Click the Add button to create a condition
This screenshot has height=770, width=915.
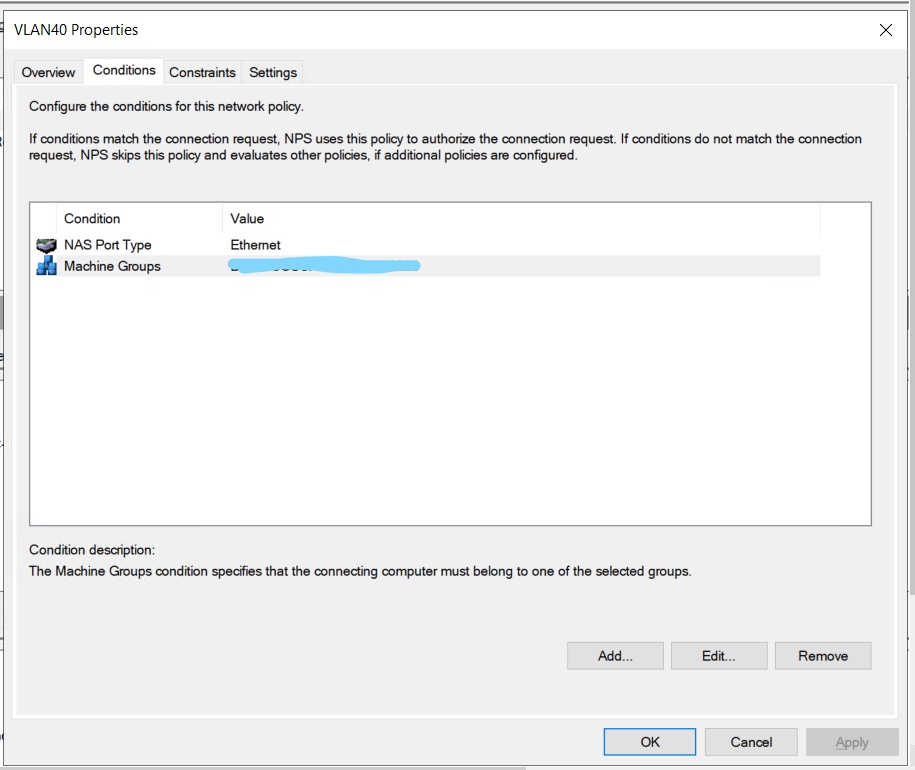click(x=614, y=655)
